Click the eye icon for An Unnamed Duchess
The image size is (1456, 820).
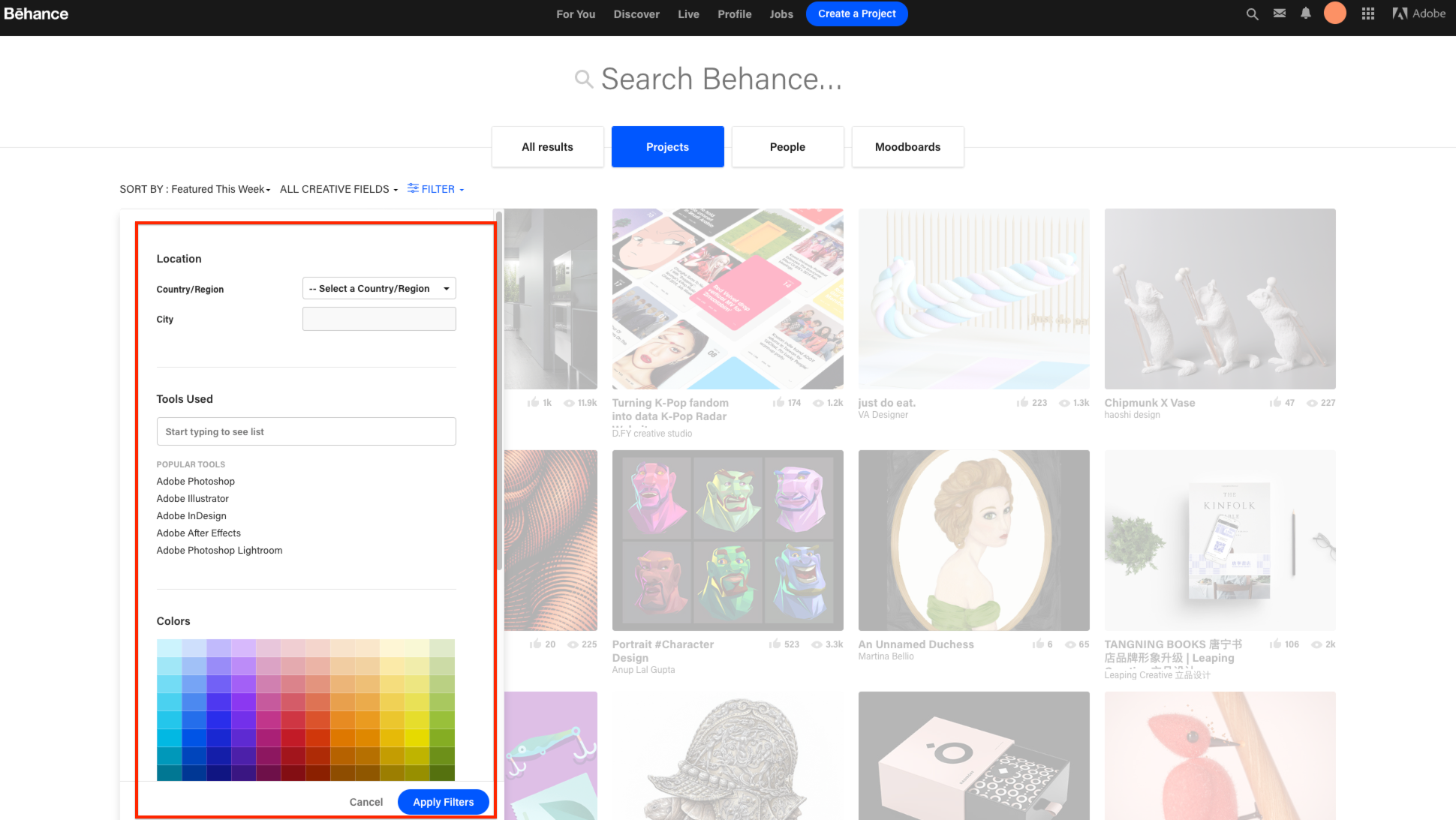pyautogui.click(x=1070, y=644)
